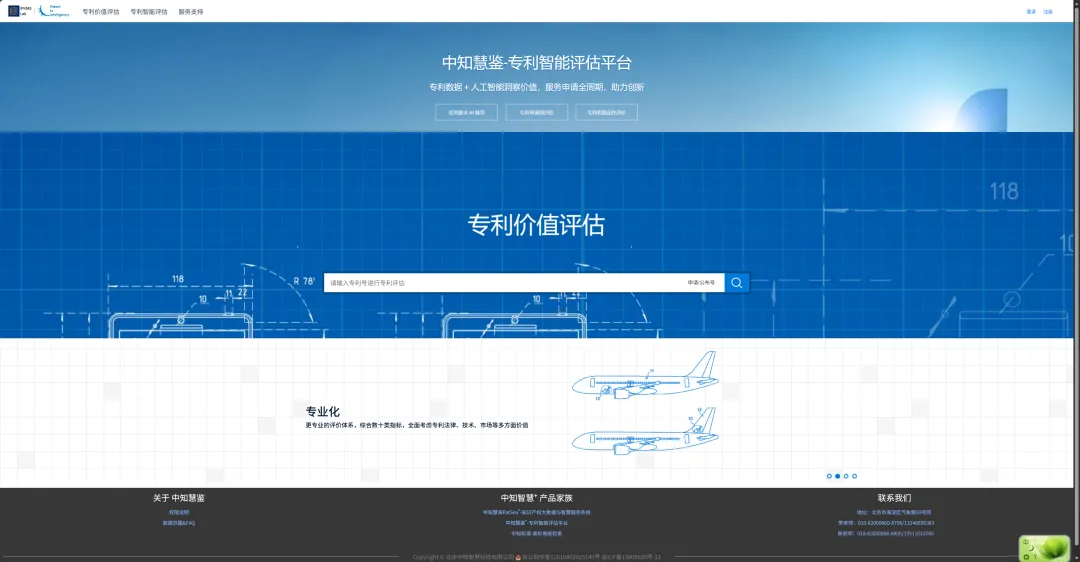Open the 数据范围&FAQ footer link
The width and height of the screenshot is (1080, 562).
pos(179,523)
